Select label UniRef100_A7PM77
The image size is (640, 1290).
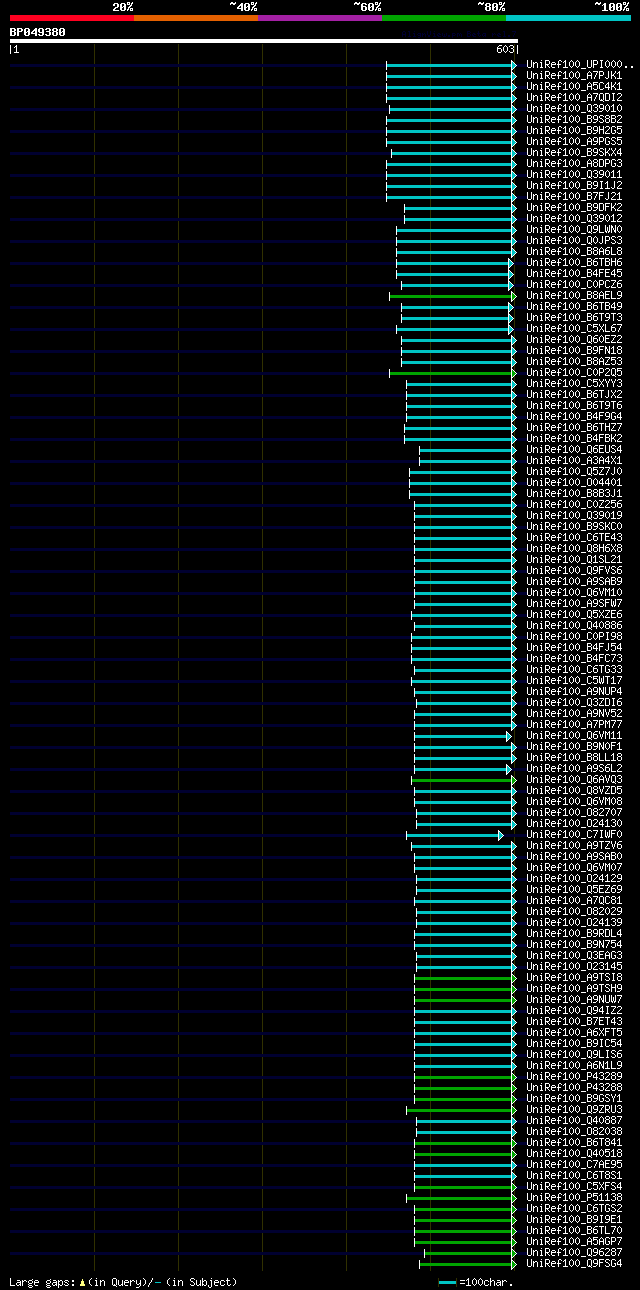tap(574, 724)
